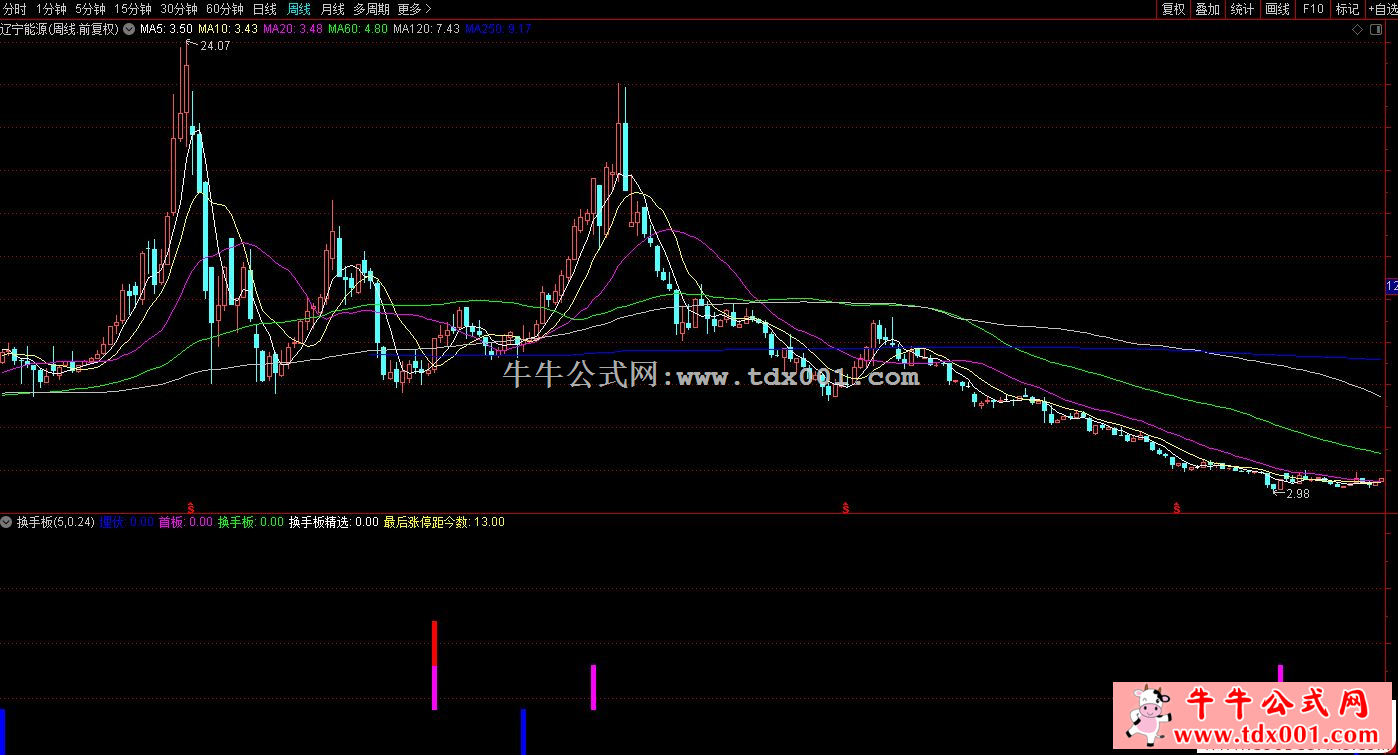Click the diamond icon at chart corner
The height and width of the screenshot is (755, 1398).
point(1356,29)
